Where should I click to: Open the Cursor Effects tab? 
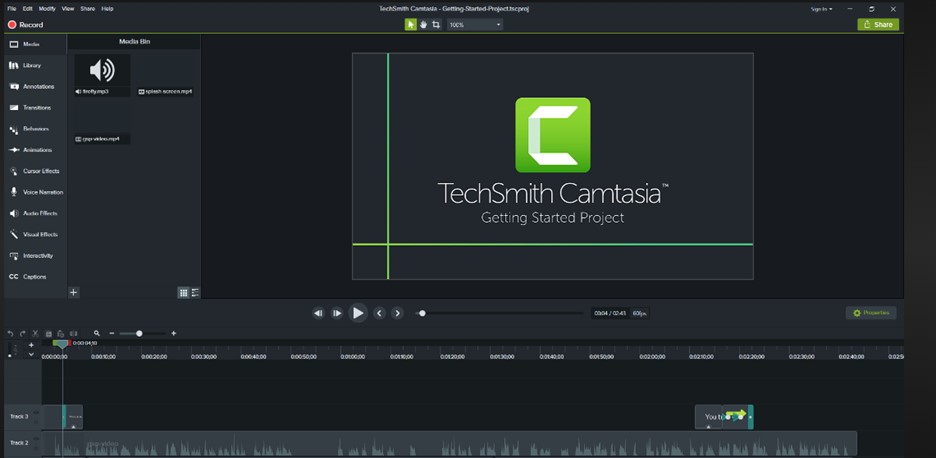click(35, 171)
